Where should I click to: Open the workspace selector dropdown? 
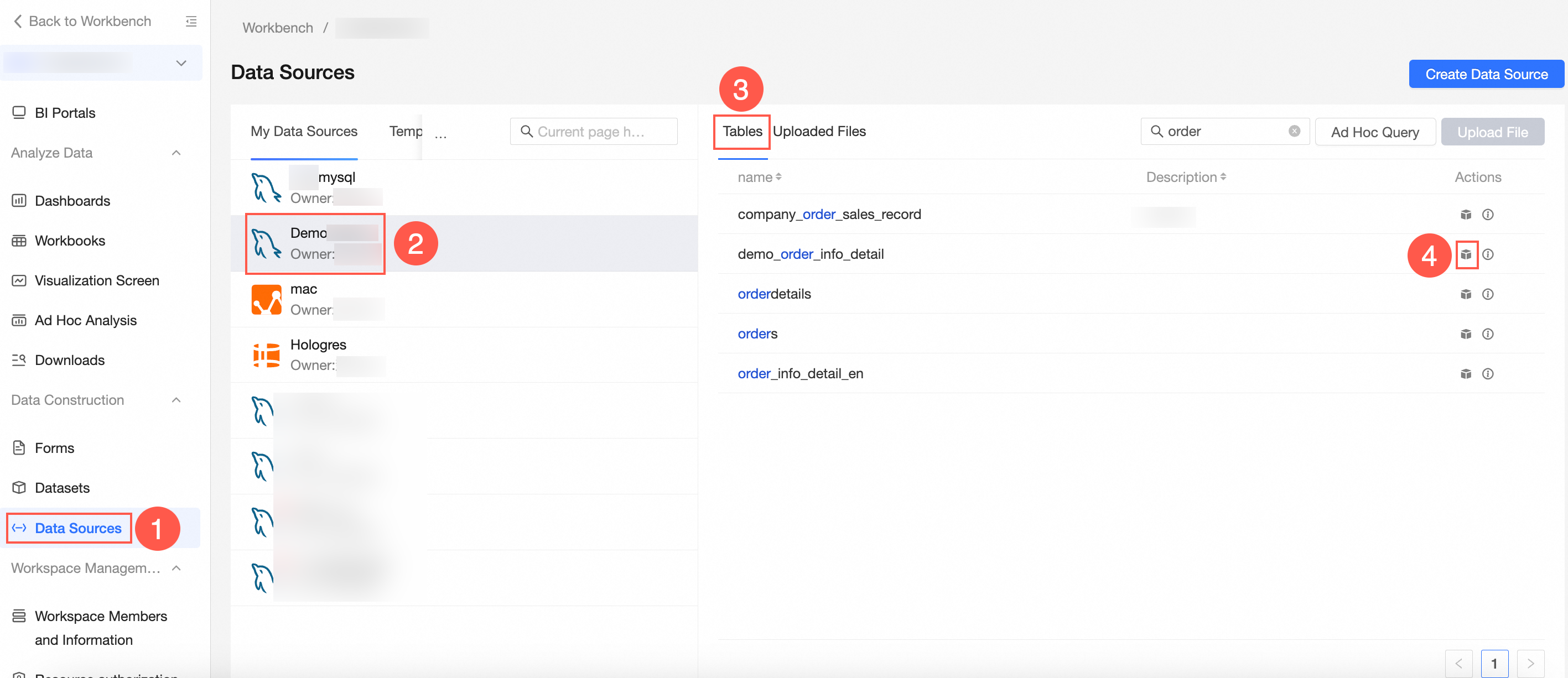[181, 62]
